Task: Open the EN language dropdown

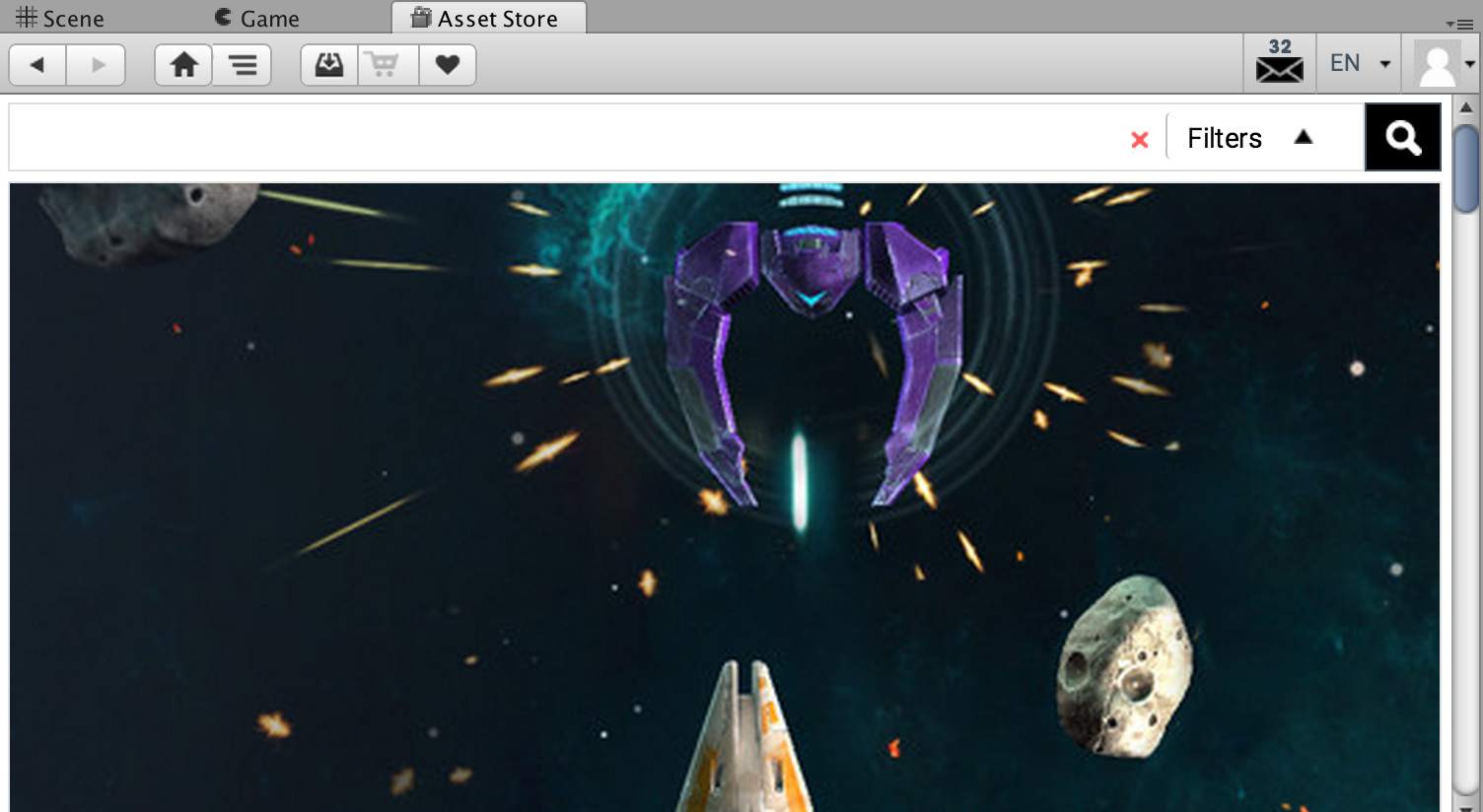Action: point(1360,63)
